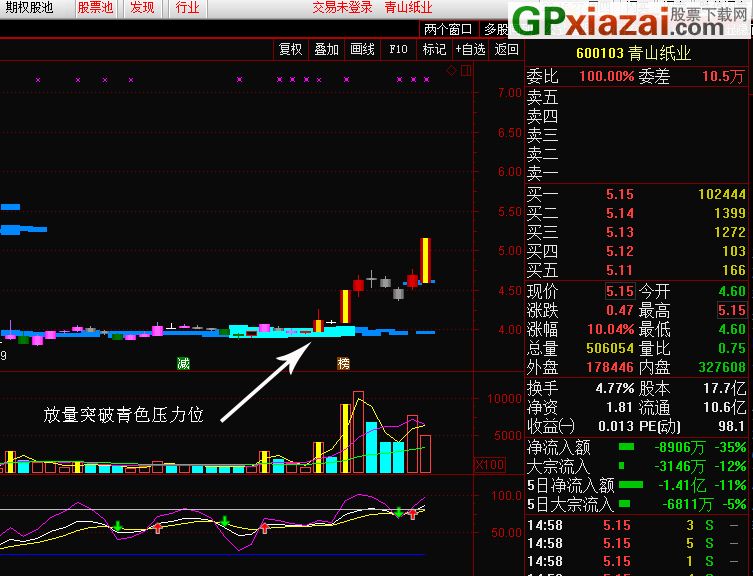Click 买二 price 5.14
This screenshot has width=753, height=576.
619,213
